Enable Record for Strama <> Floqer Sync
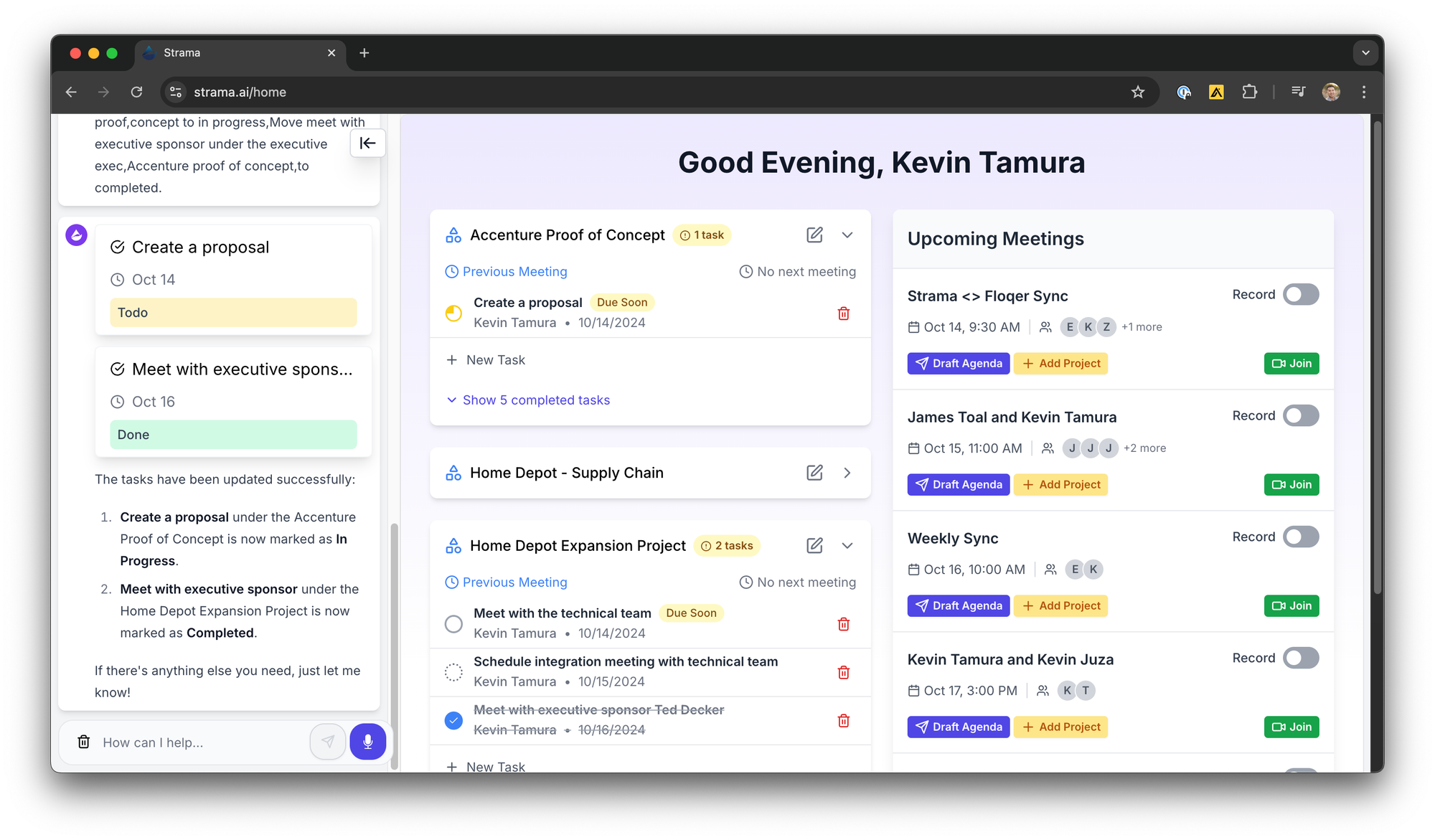Viewport: 1435px width, 840px height. pyautogui.click(x=1300, y=295)
